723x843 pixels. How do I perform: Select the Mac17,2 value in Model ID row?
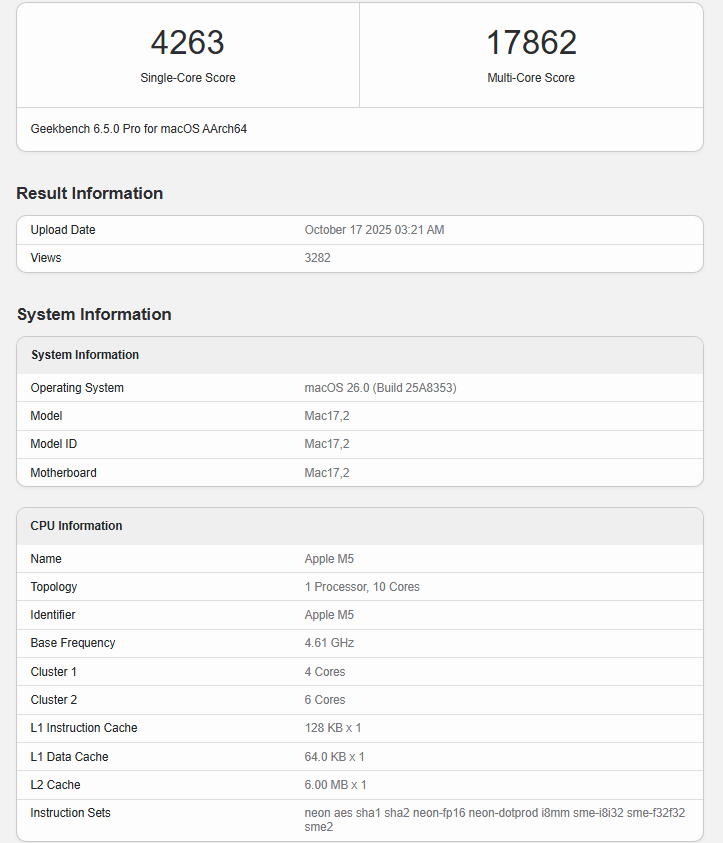pyautogui.click(x=327, y=444)
